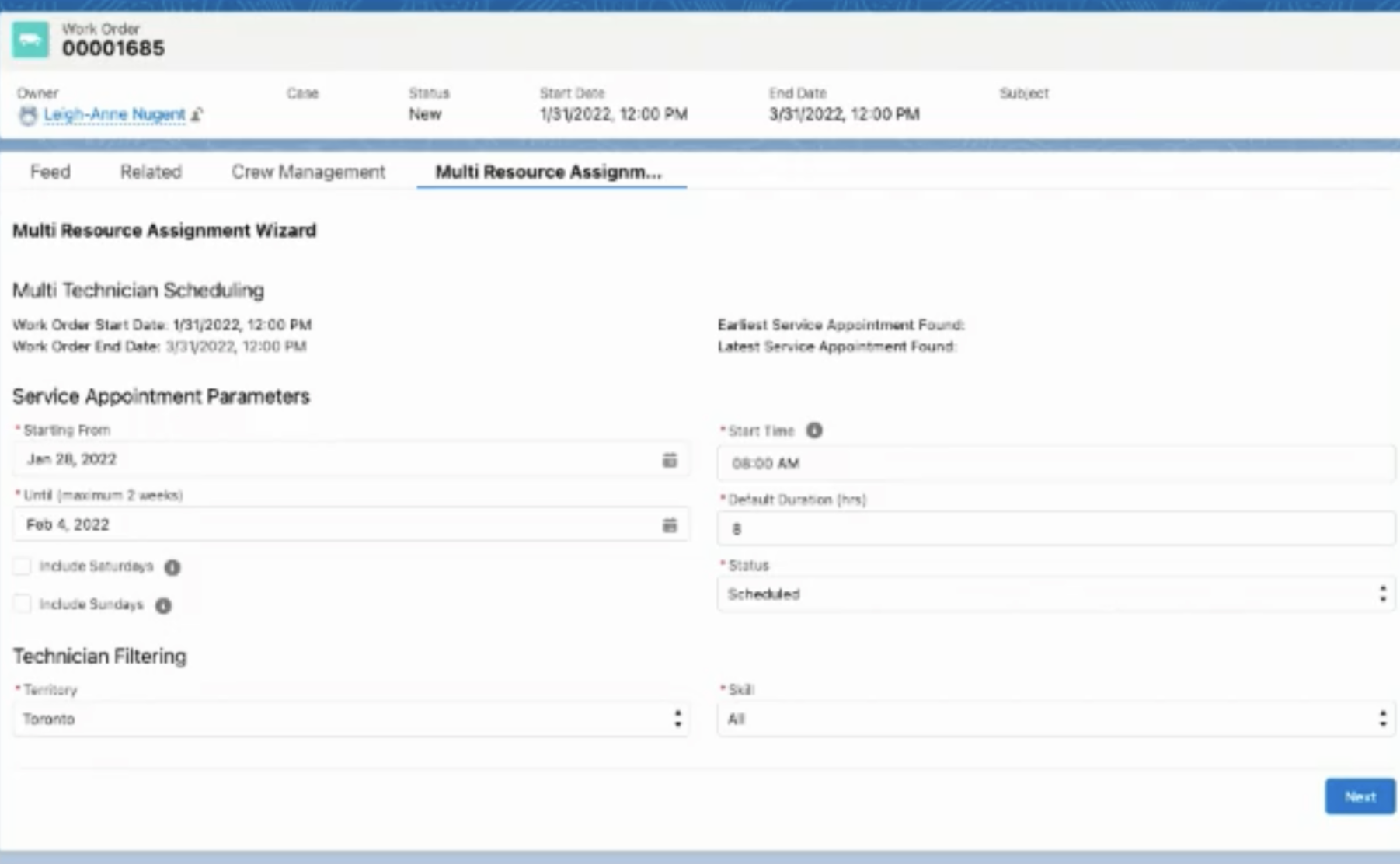Open the Territory dropdown showing Toronto
The width and height of the screenshot is (1400, 864).
pos(350,719)
